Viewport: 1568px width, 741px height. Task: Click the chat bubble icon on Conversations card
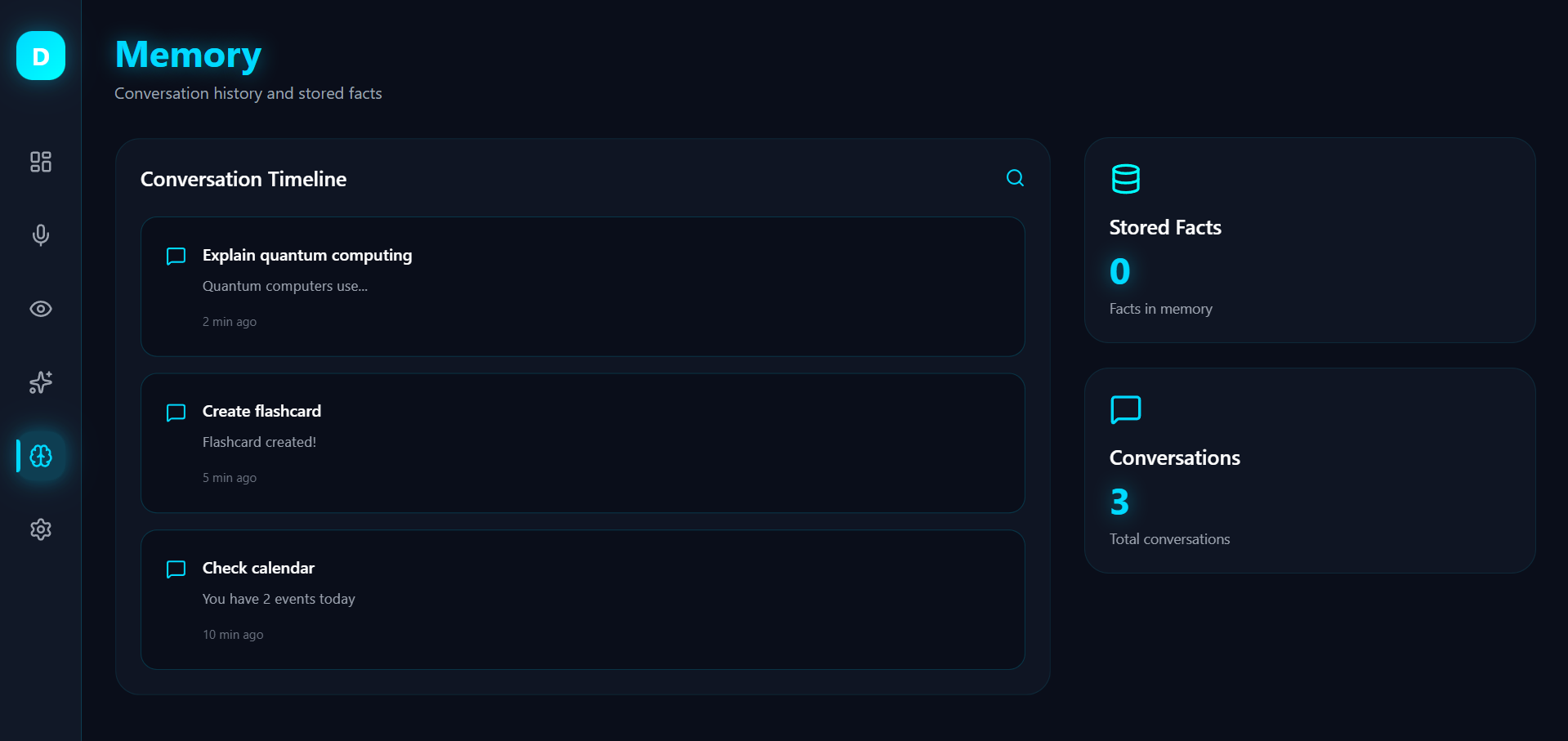coord(1125,409)
